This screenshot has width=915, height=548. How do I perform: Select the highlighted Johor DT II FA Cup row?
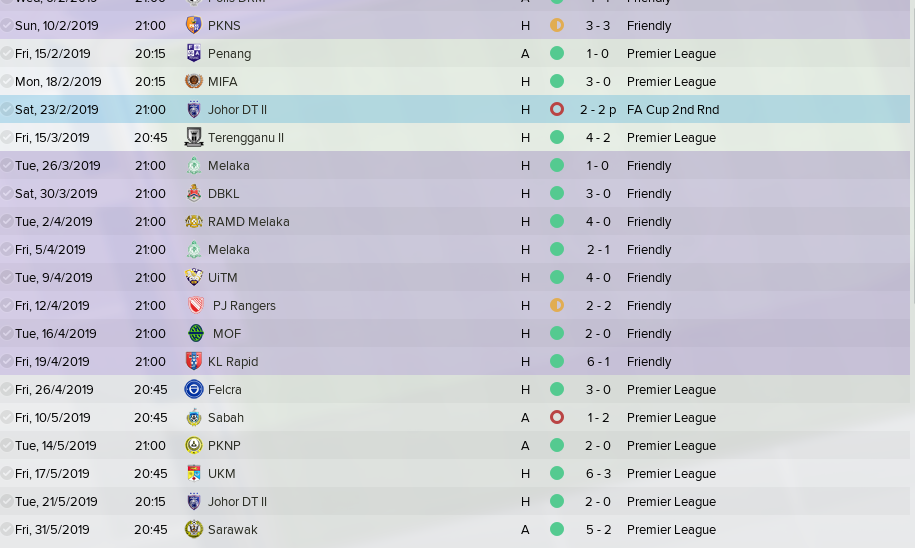[455, 109]
